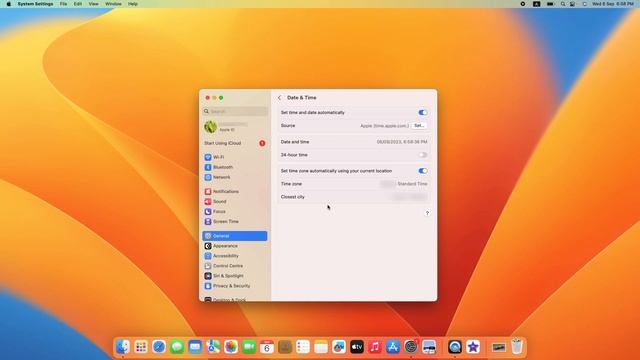The height and width of the screenshot is (360, 640).
Task: Open Freeform from the Dock
Action: tap(339, 347)
